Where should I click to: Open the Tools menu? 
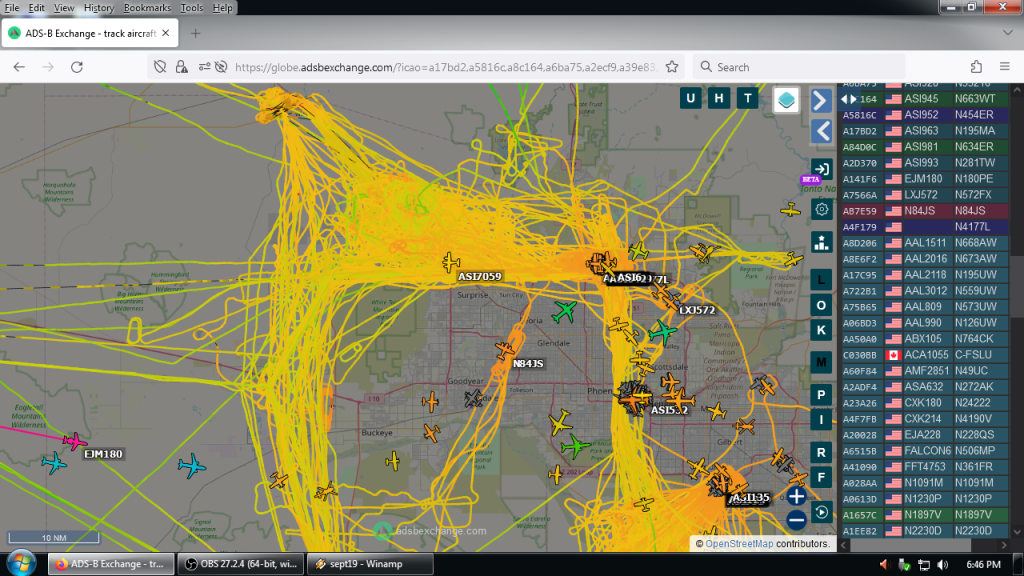[x=191, y=8]
